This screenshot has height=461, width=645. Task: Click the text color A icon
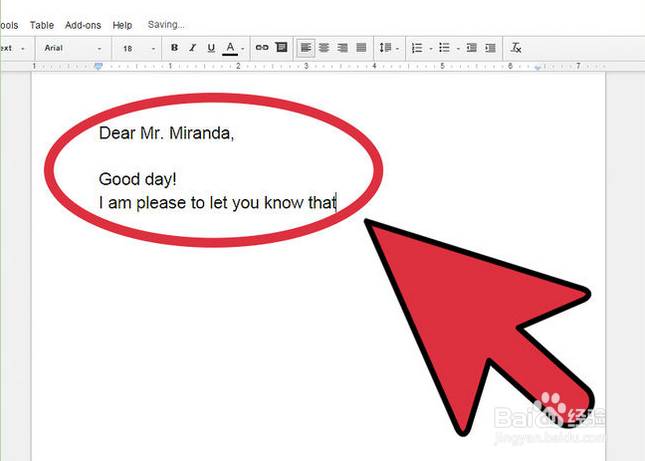(230, 48)
